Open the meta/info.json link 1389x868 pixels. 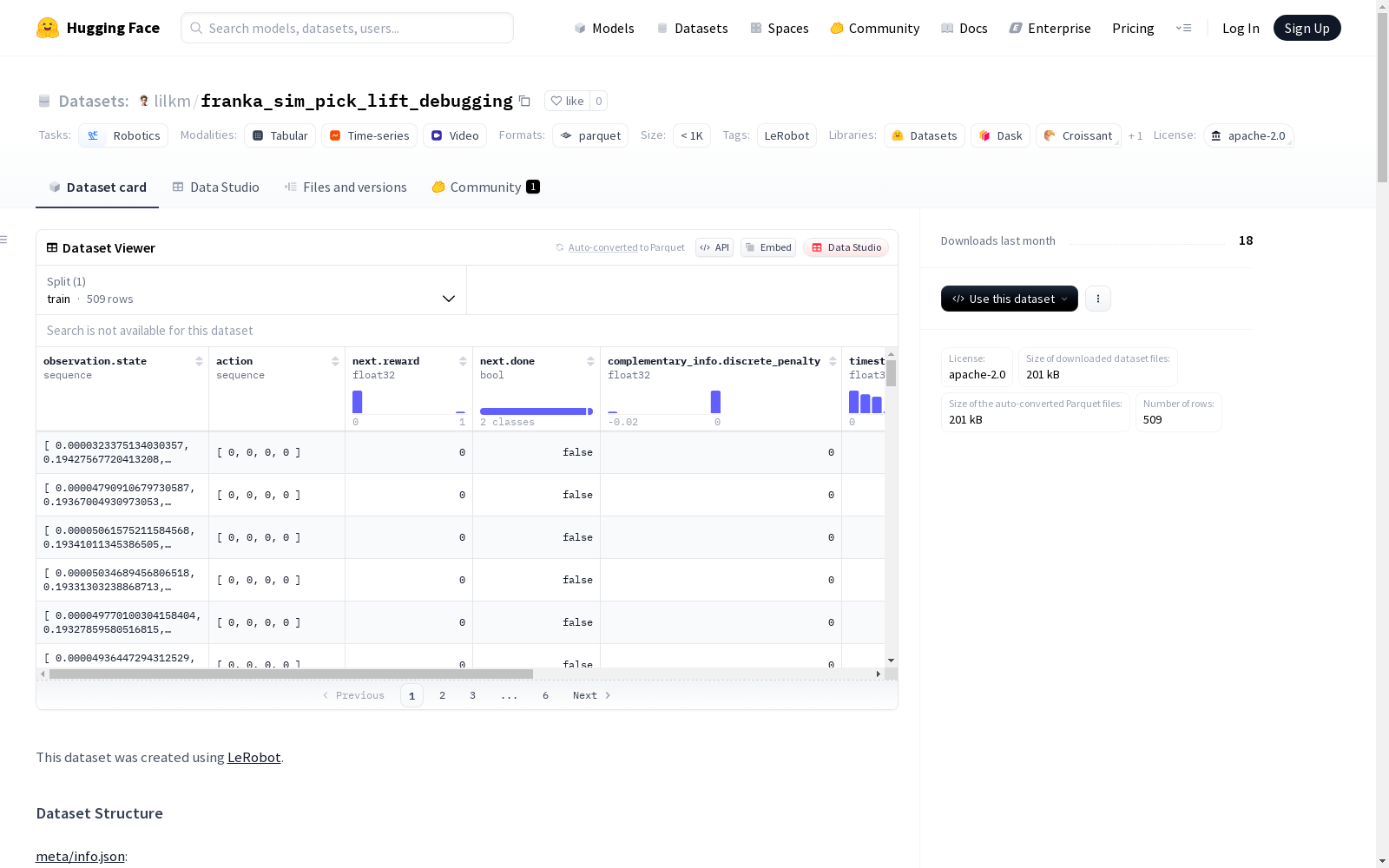pos(80,856)
